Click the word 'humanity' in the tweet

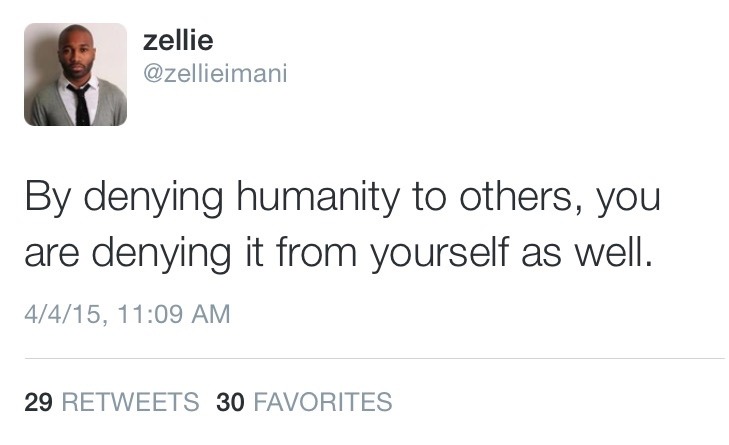point(318,199)
